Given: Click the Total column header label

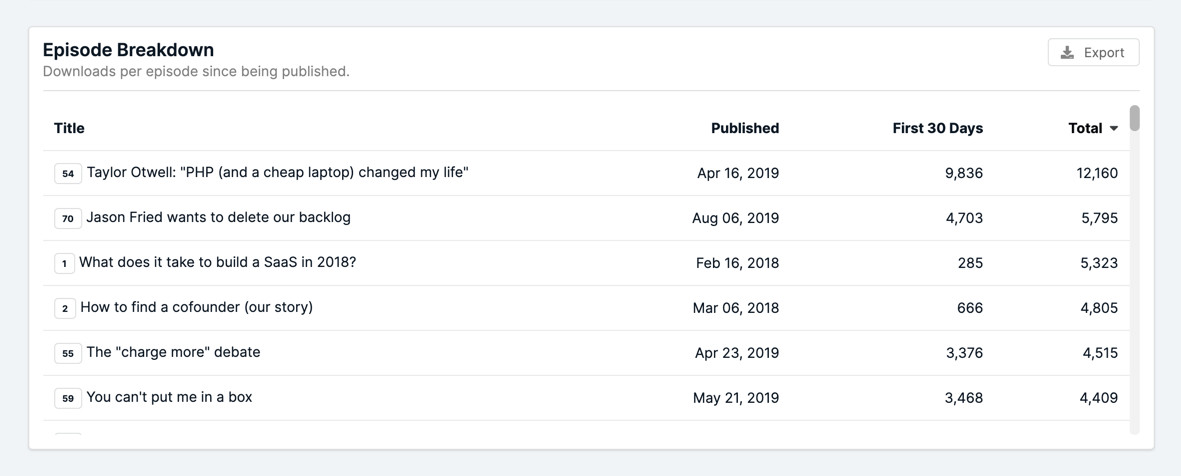Looking at the screenshot, I should (x=1084, y=128).
